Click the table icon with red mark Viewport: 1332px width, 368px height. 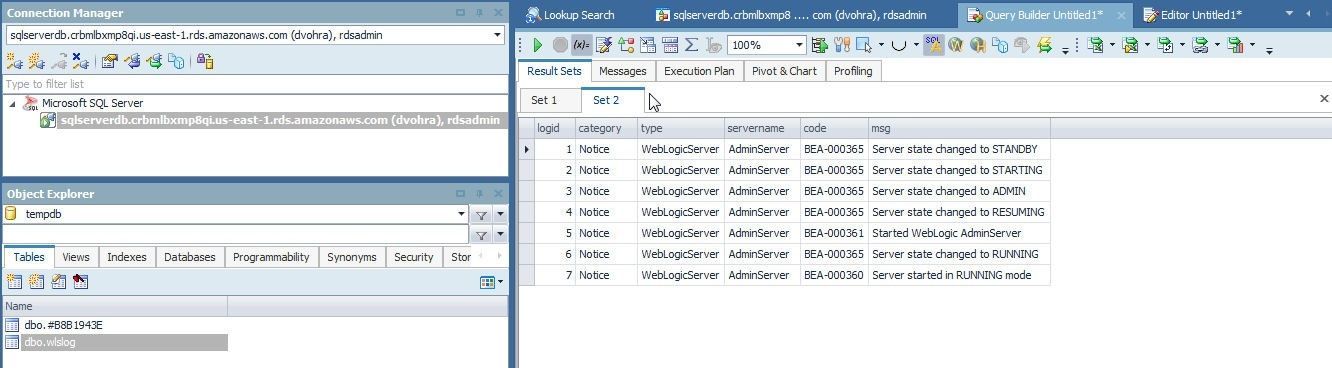click(x=80, y=282)
